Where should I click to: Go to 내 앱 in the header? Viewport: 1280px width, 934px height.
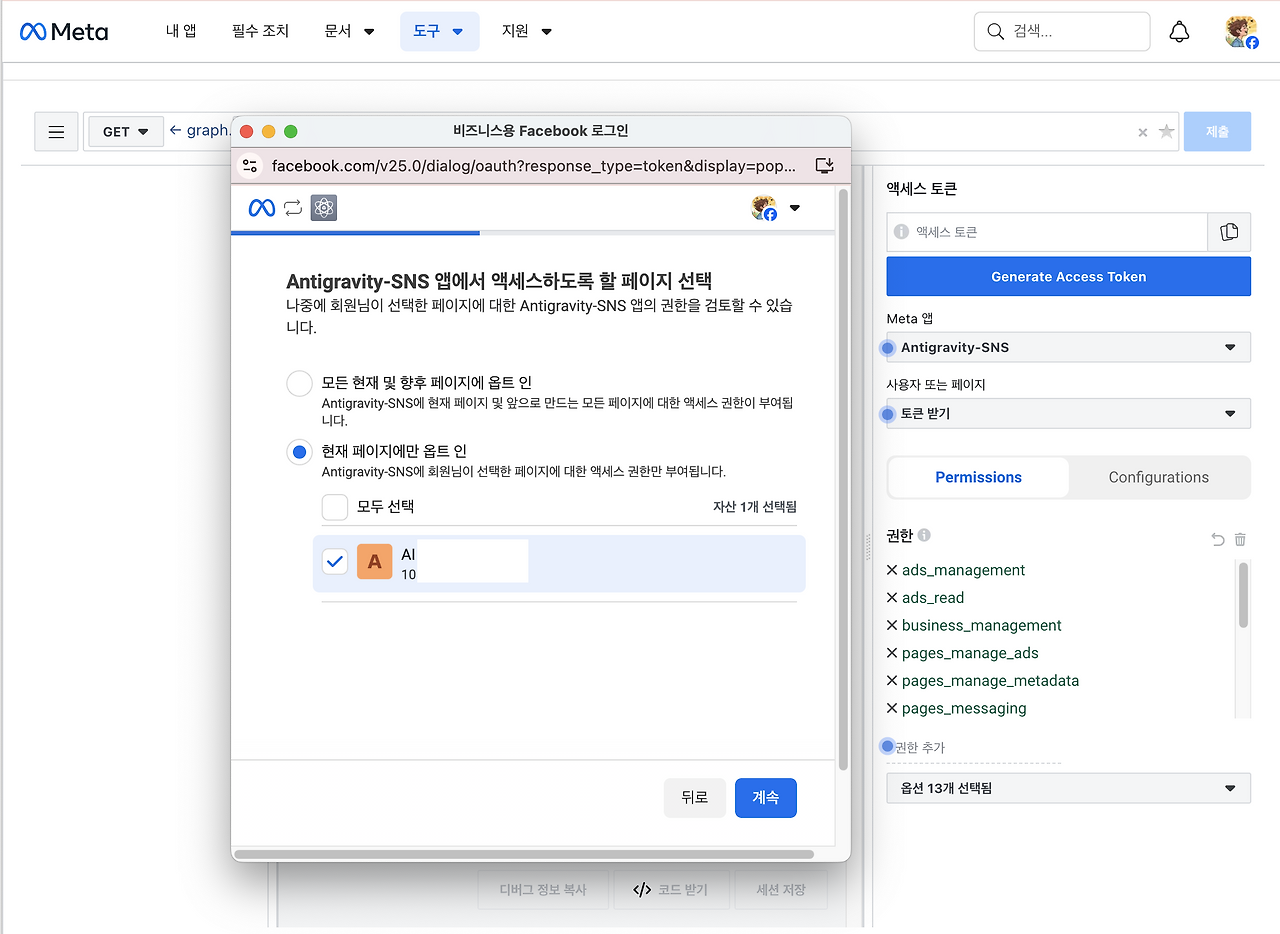click(x=181, y=32)
